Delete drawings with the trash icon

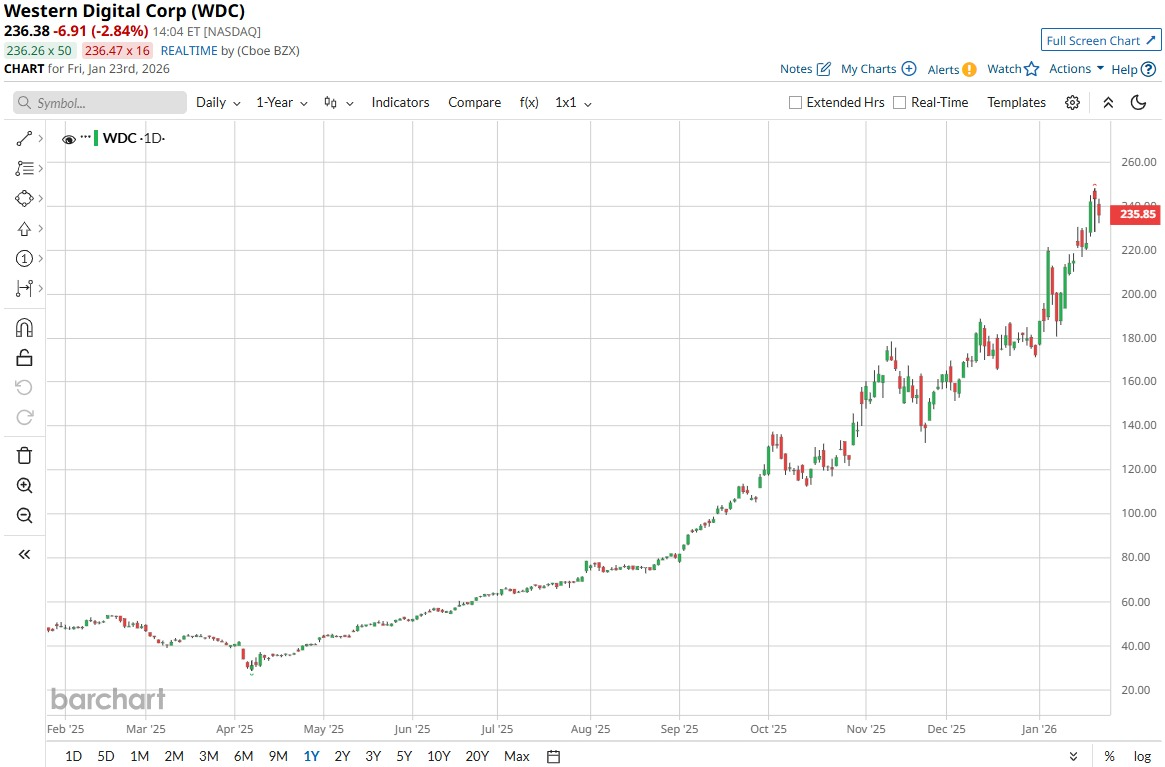coord(24,456)
